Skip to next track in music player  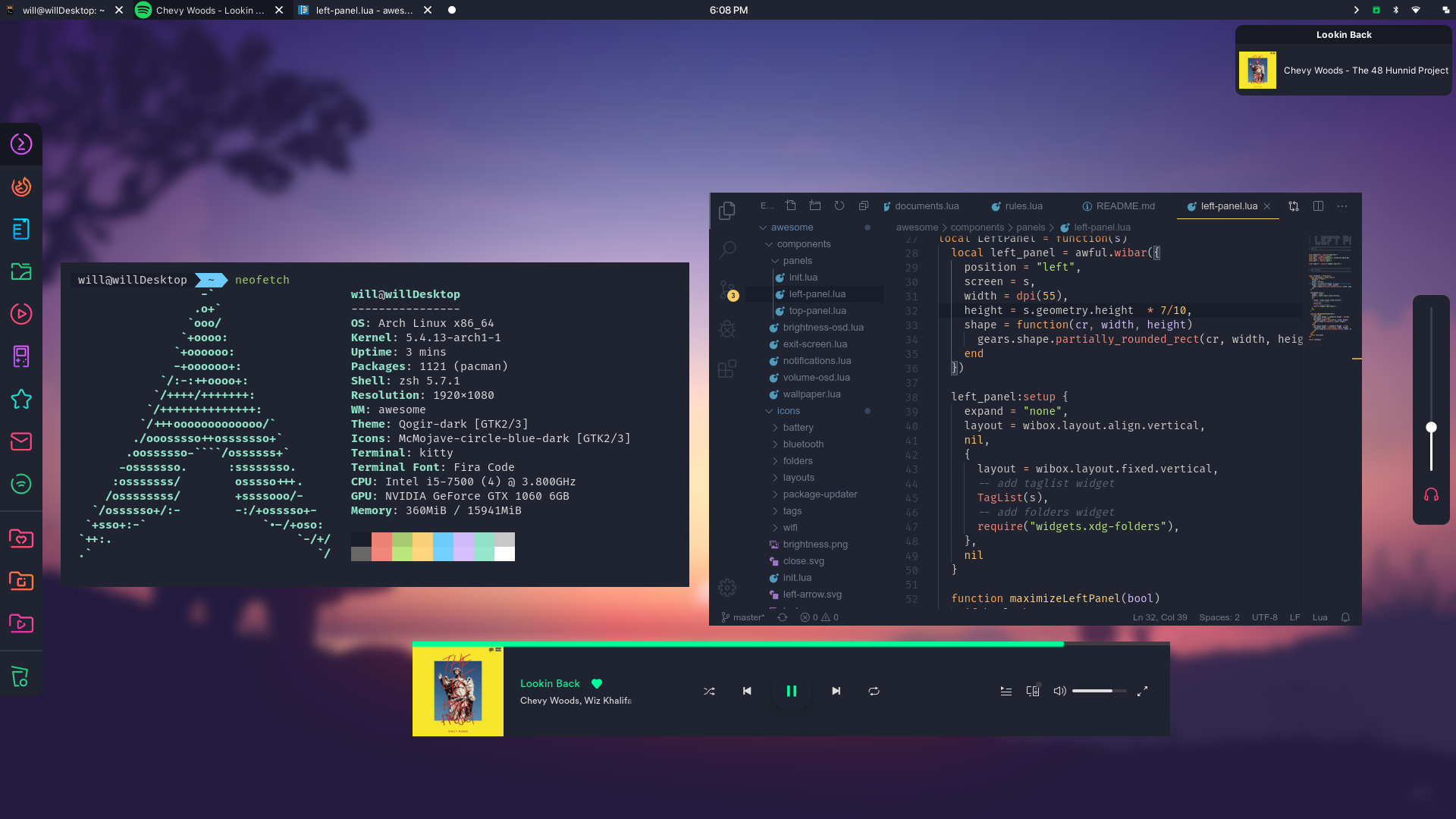pos(836,691)
